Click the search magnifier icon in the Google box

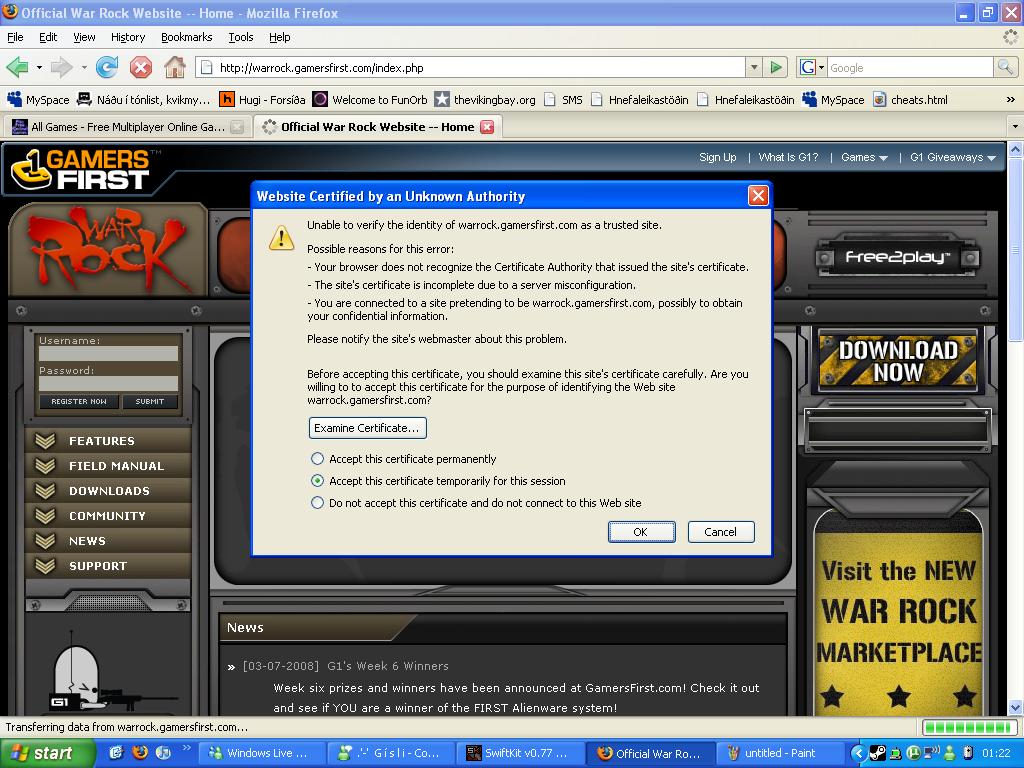point(1004,67)
